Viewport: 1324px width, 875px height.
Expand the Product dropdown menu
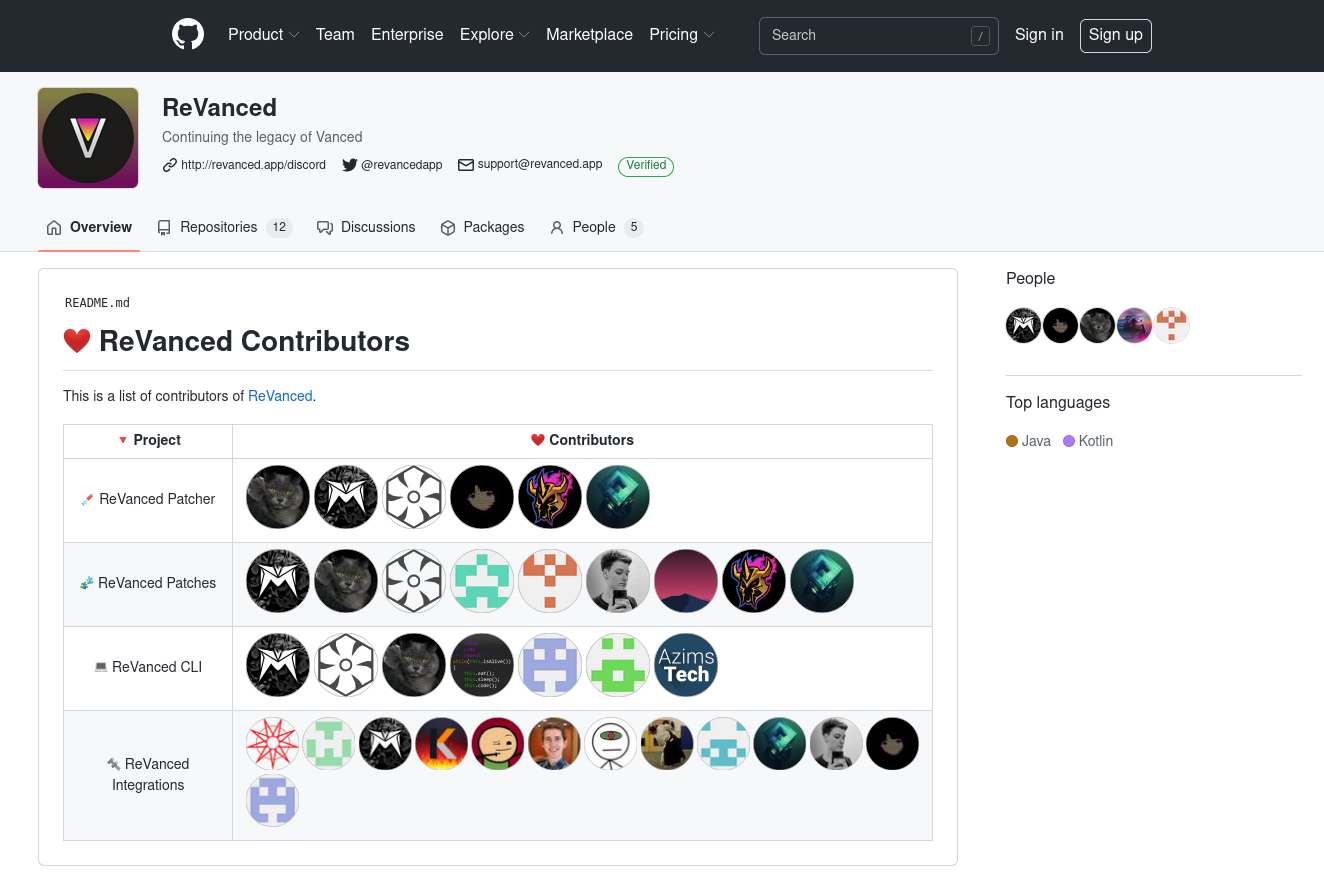pyautogui.click(x=264, y=35)
